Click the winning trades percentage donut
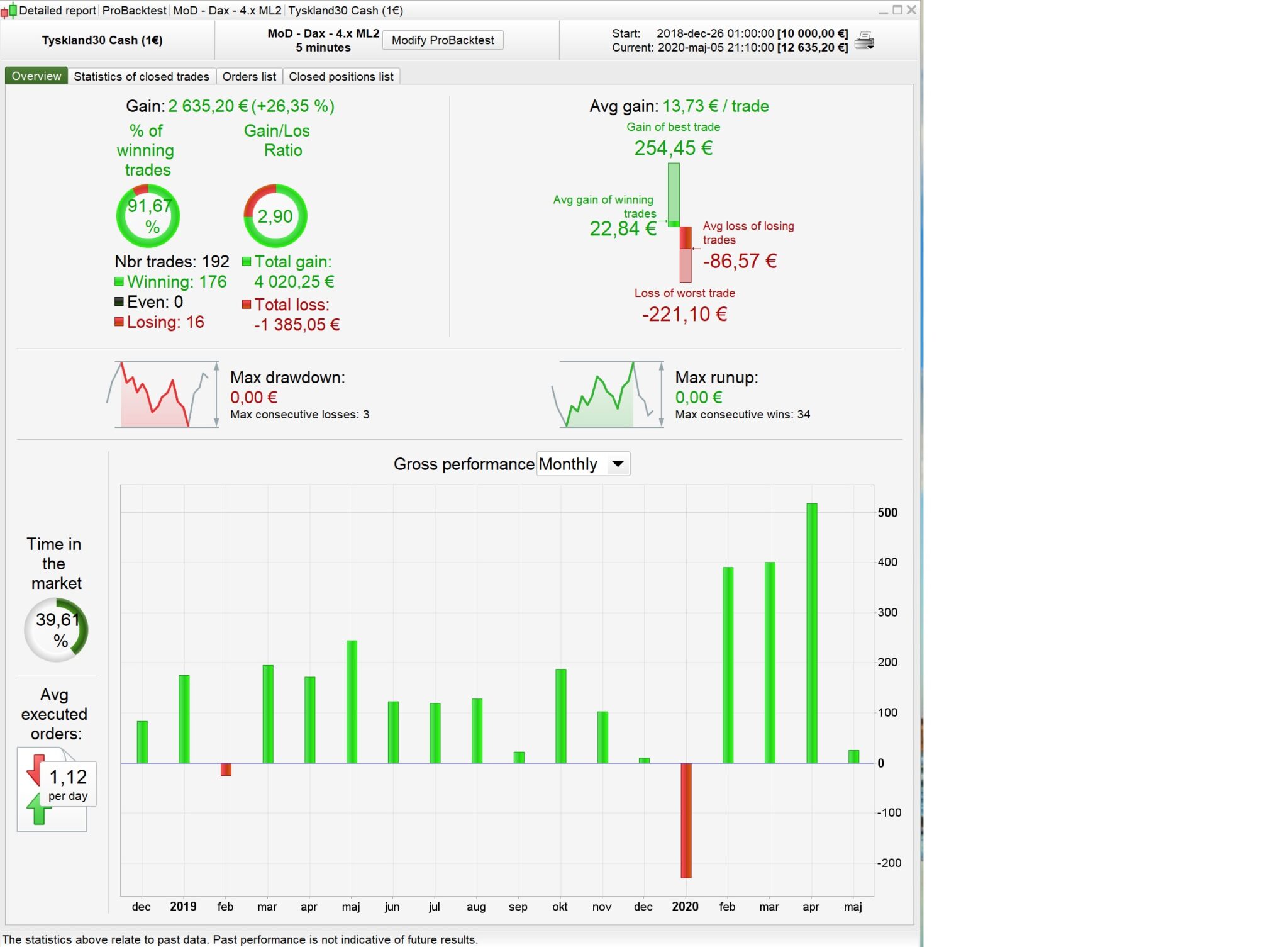 pos(148,216)
